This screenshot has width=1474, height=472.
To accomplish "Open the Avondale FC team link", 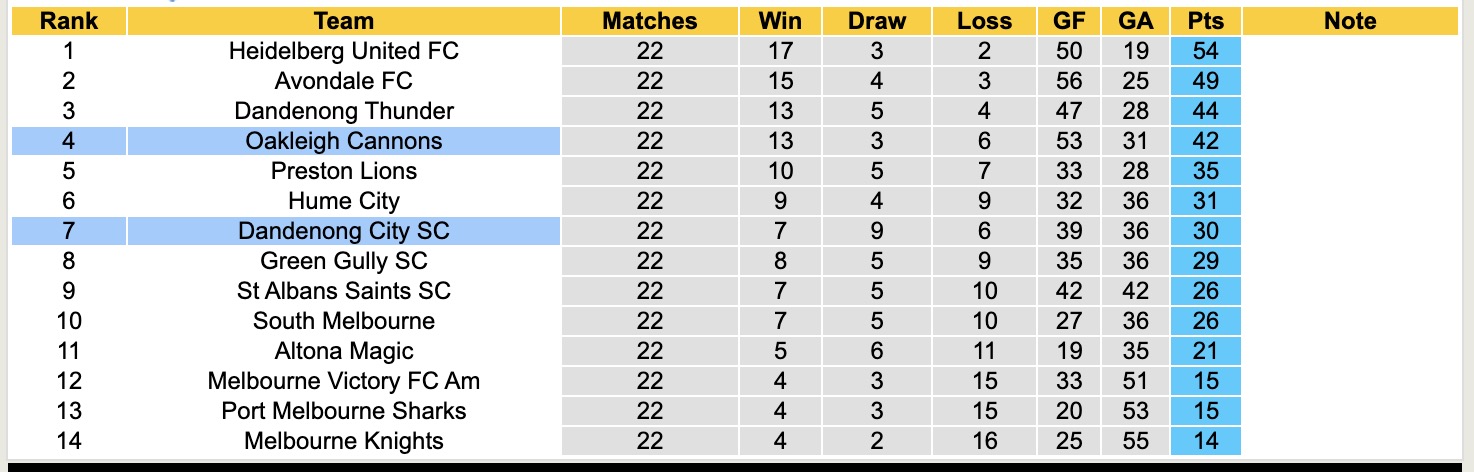I will click(343, 81).
